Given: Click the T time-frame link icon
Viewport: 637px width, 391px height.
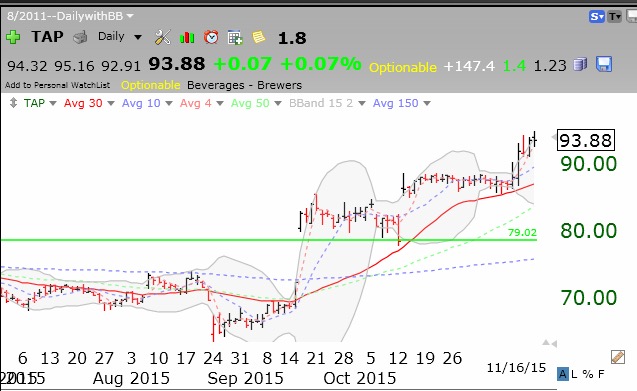Looking at the screenshot, I should (x=615, y=17).
